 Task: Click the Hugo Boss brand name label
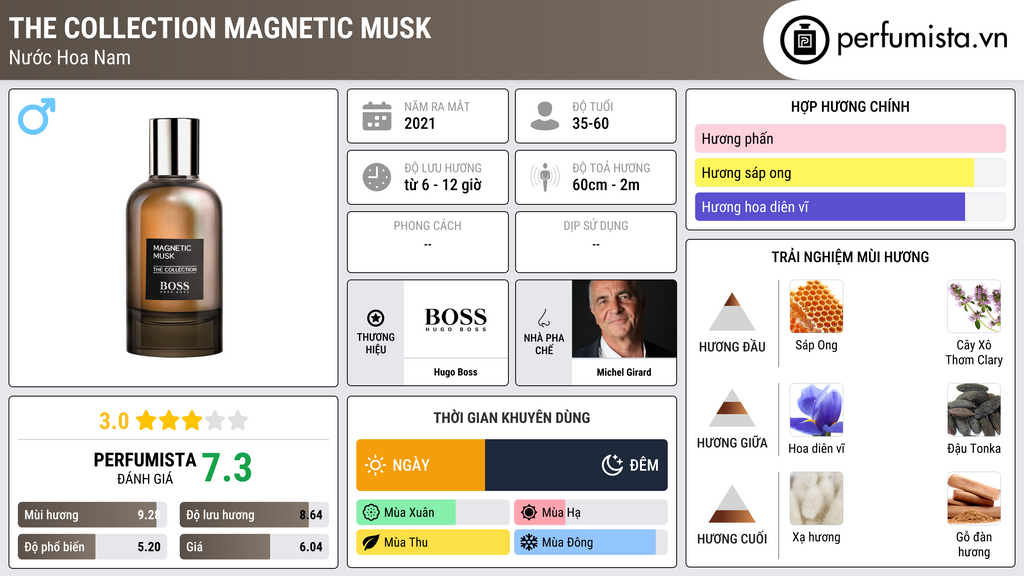(x=455, y=372)
